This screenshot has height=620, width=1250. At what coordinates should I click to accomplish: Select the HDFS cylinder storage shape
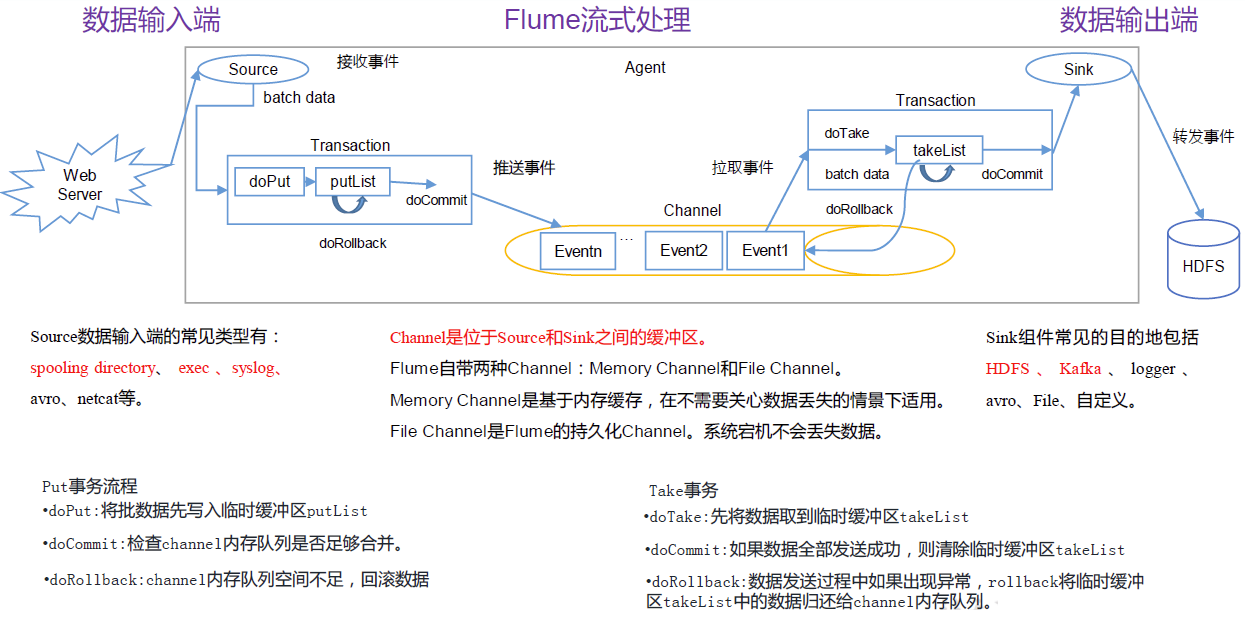pyautogui.click(x=1203, y=258)
